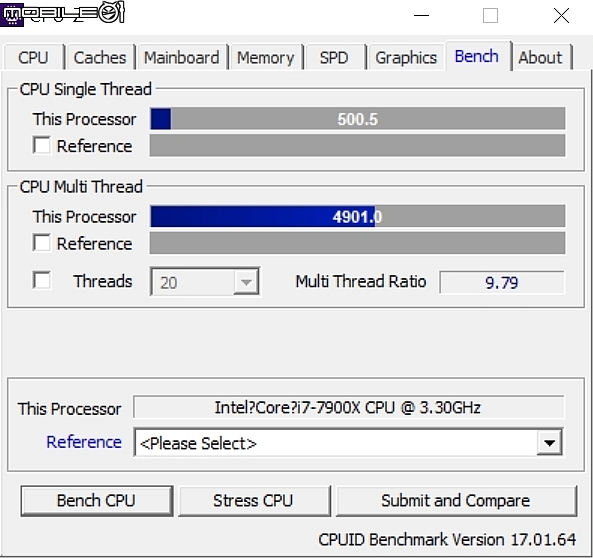This screenshot has height=558, width=593.
Task: Click the Reference dropdown arrow button
Action: pyautogui.click(x=550, y=442)
